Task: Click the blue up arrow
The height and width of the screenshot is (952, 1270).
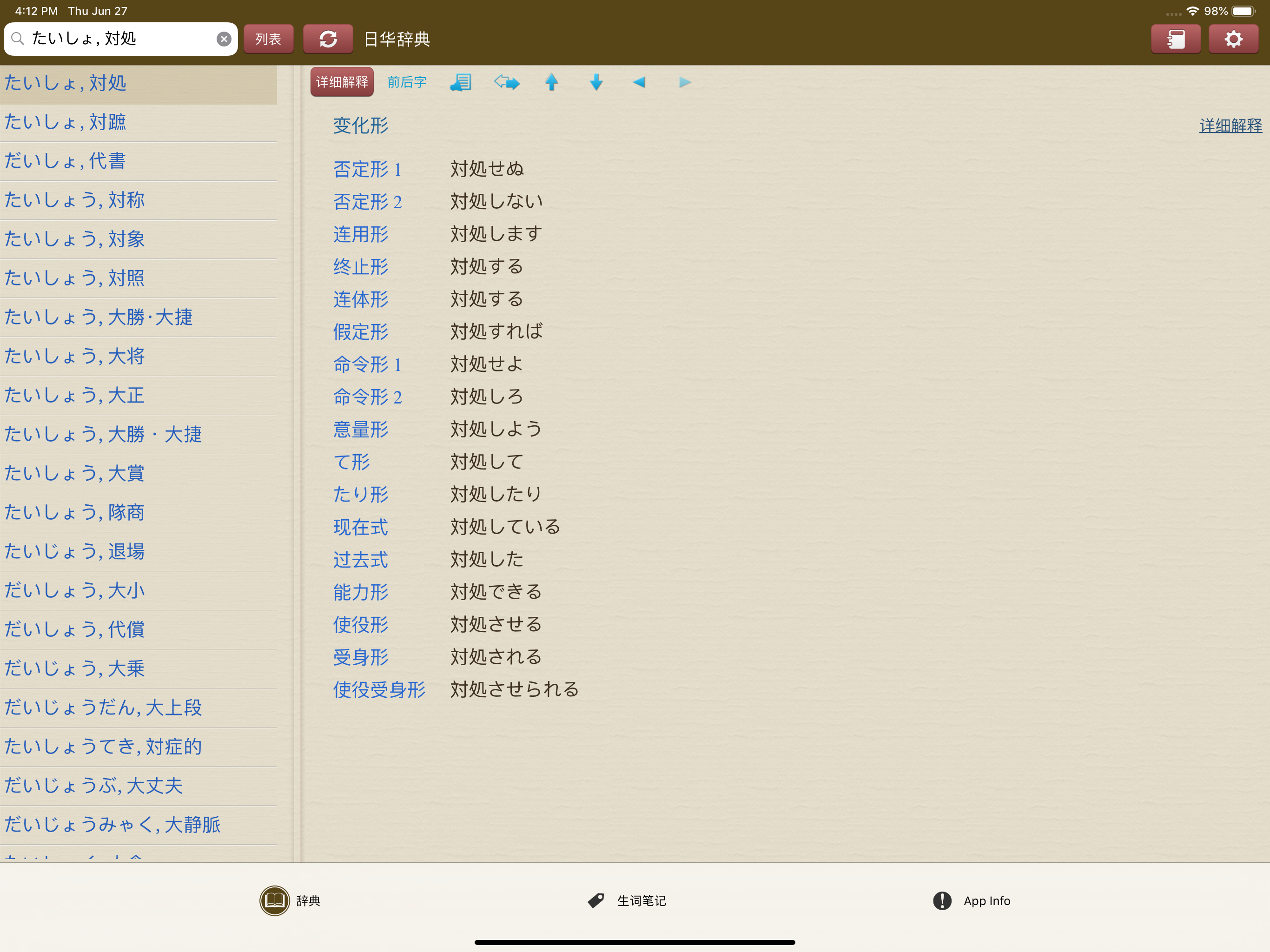Action: [x=551, y=82]
